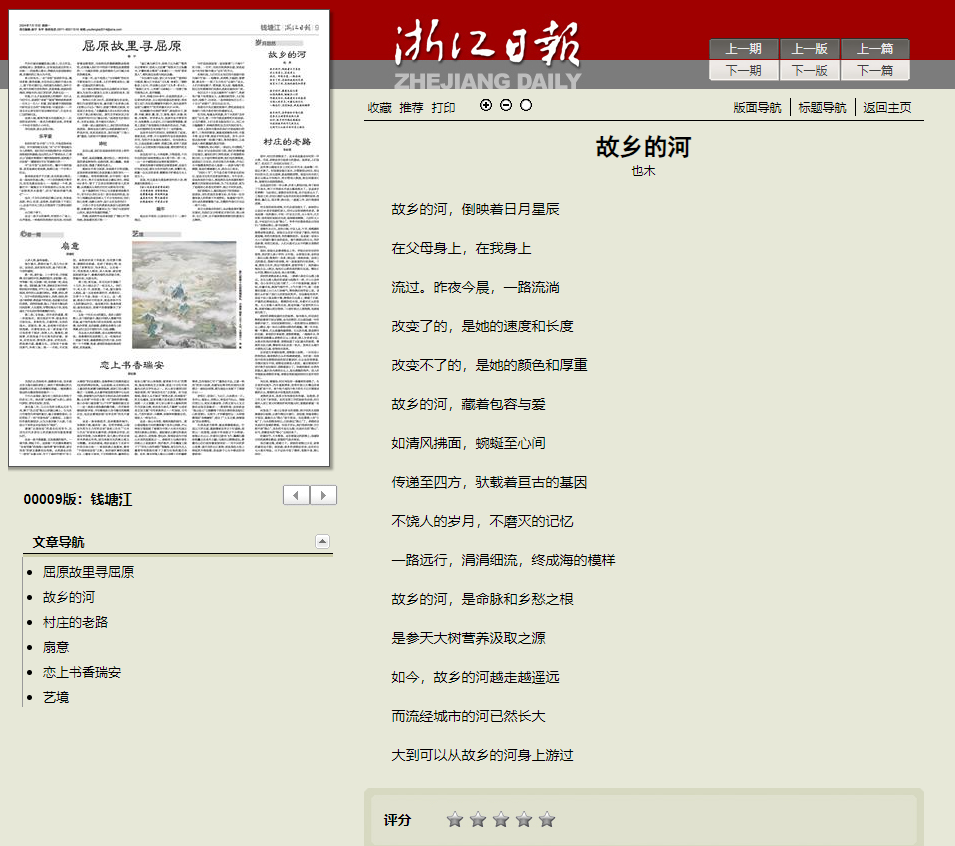
Task: Open article 恋上书香瑞安 in navigation list
Action: 82,672
